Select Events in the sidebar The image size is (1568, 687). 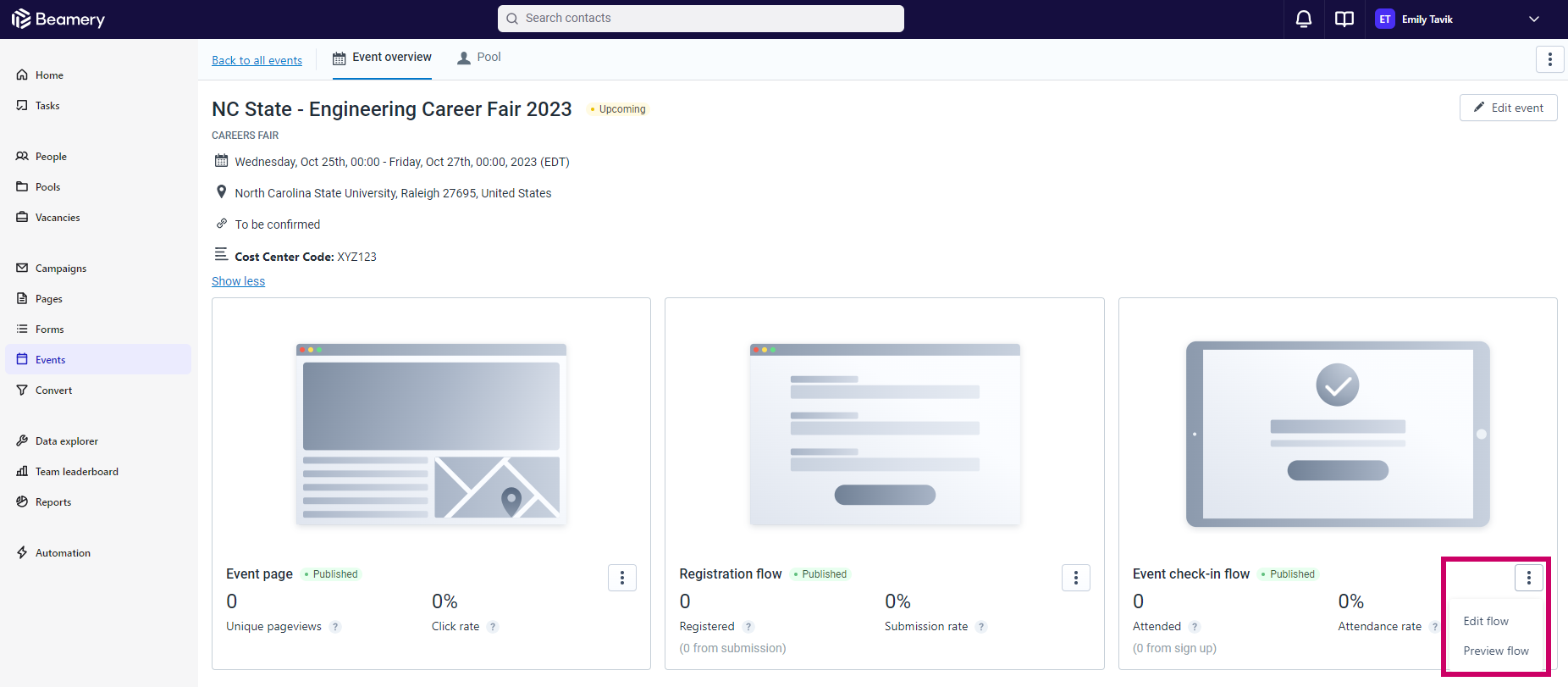pos(98,359)
